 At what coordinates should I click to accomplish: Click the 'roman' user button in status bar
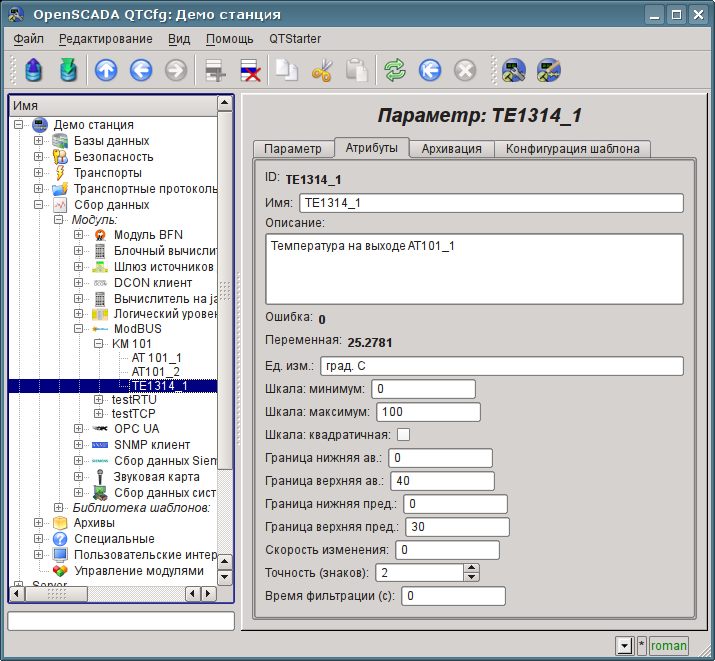tap(669, 646)
